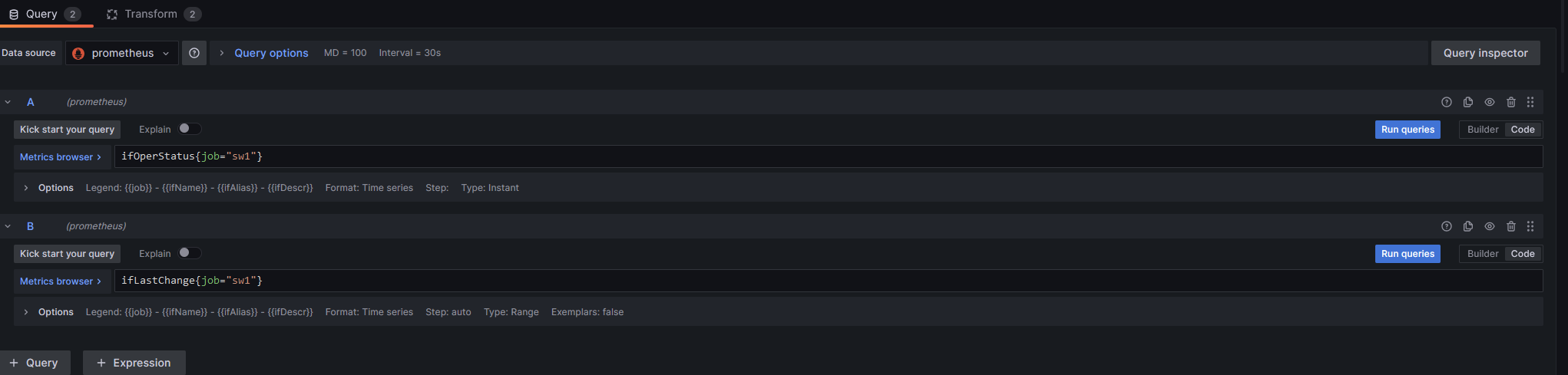Toggle Explain switch for query A
1568x375 pixels.
(190, 129)
